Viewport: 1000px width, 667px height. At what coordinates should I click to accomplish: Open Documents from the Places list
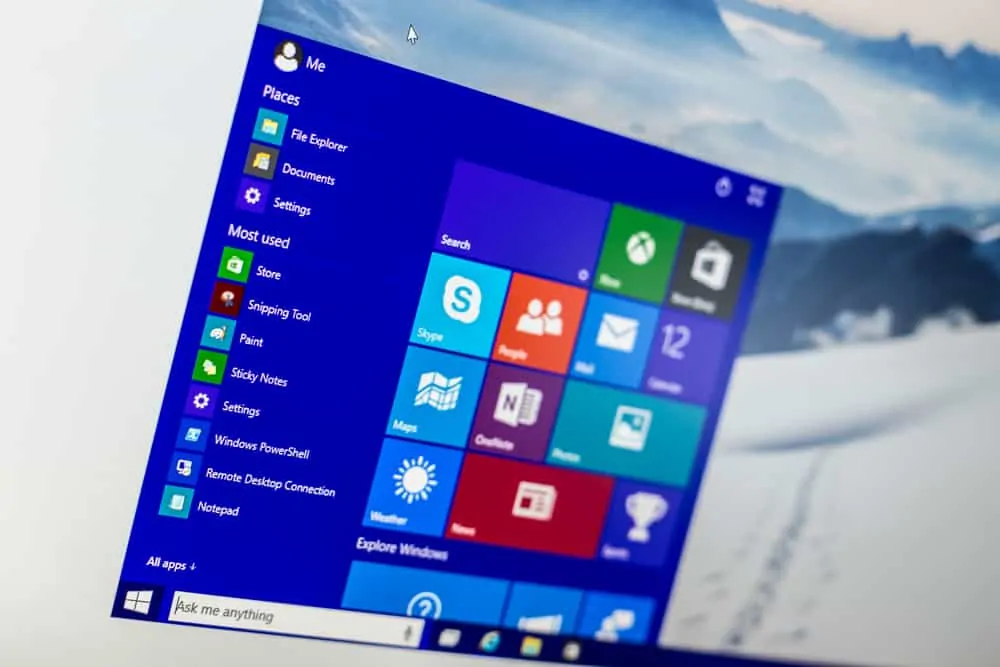click(307, 177)
